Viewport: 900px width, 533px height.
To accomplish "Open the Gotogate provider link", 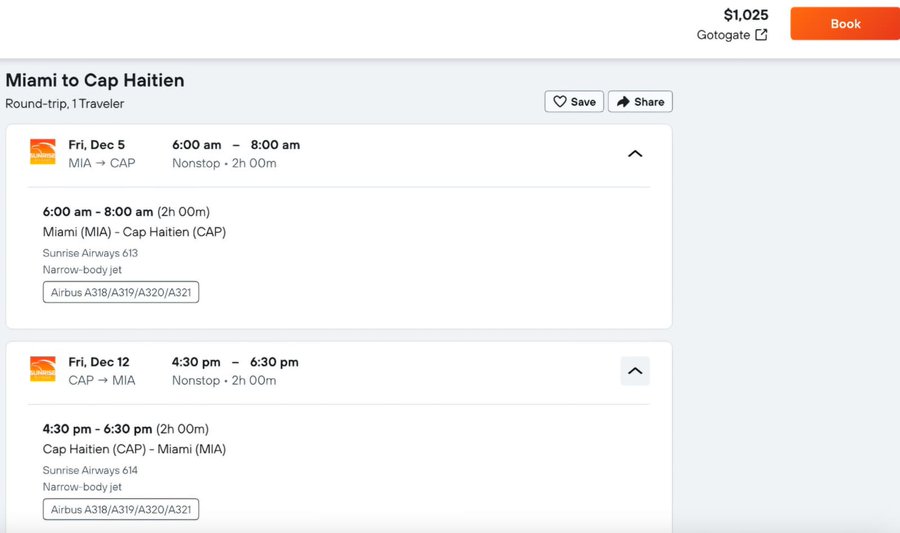I will click(x=723, y=35).
